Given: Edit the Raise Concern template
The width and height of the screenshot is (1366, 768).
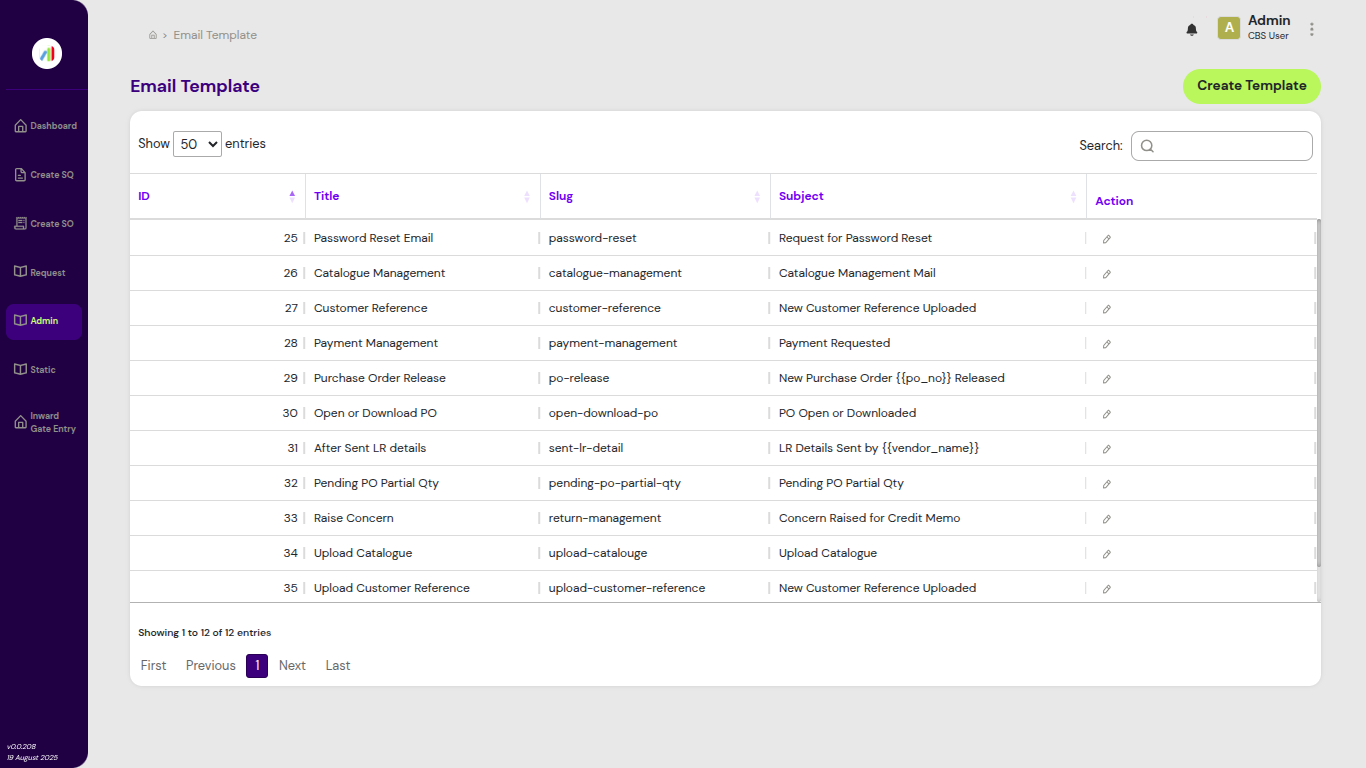Looking at the screenshot, I should [x=1106, y=518].
